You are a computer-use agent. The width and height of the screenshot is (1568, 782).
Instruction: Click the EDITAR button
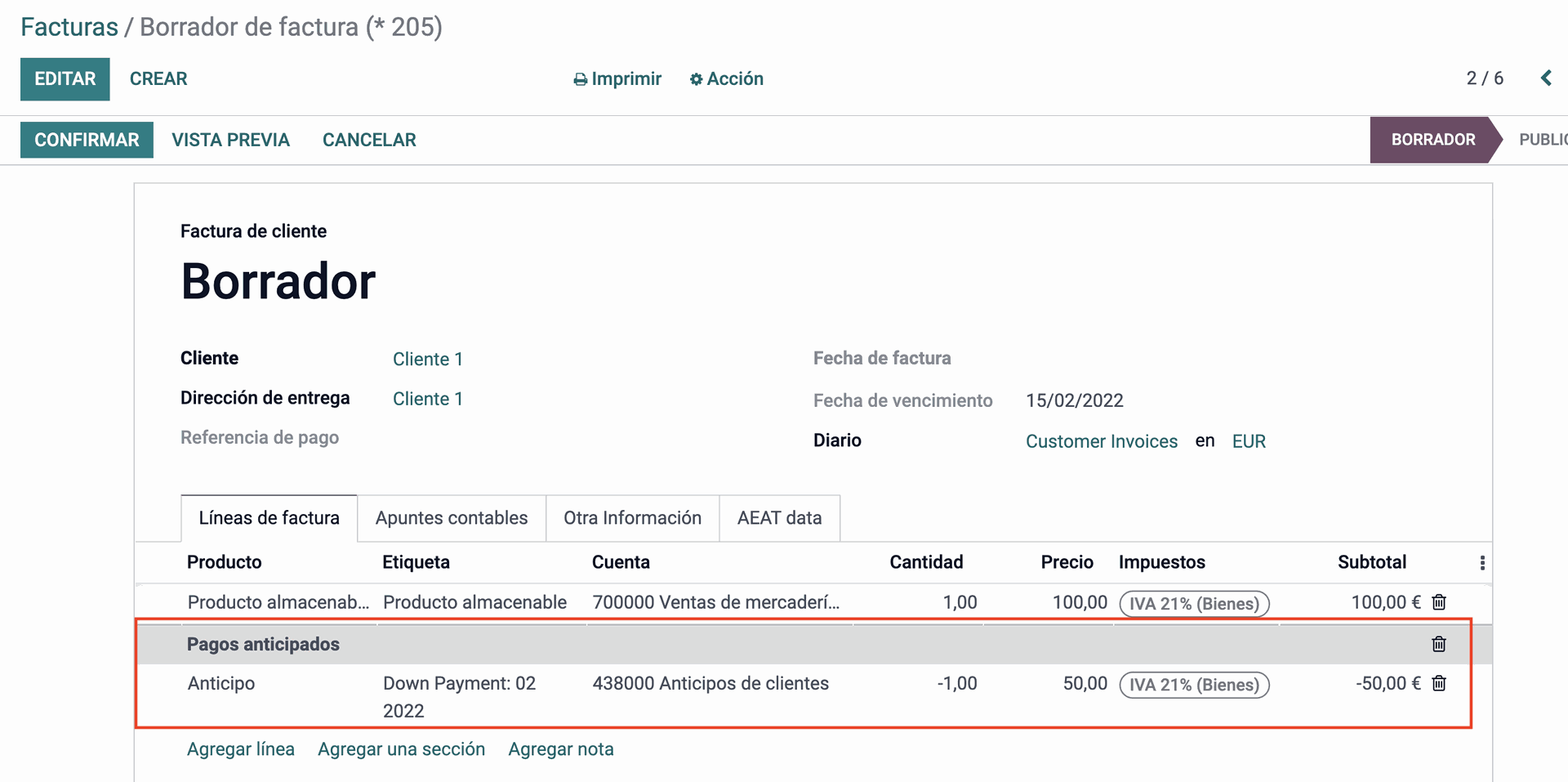click(65, 79)
